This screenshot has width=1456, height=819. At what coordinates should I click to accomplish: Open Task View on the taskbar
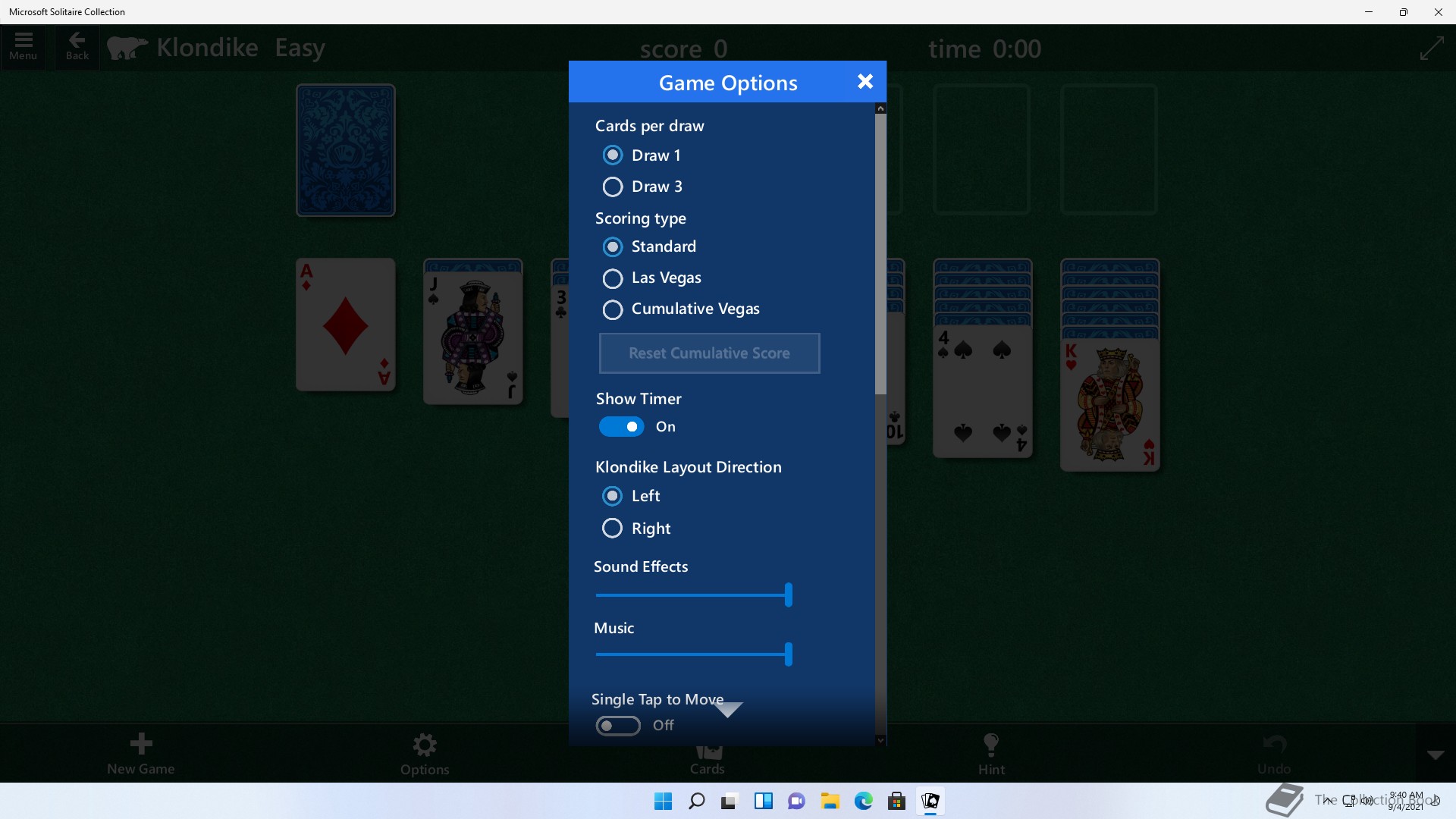[x=730, y=801]
